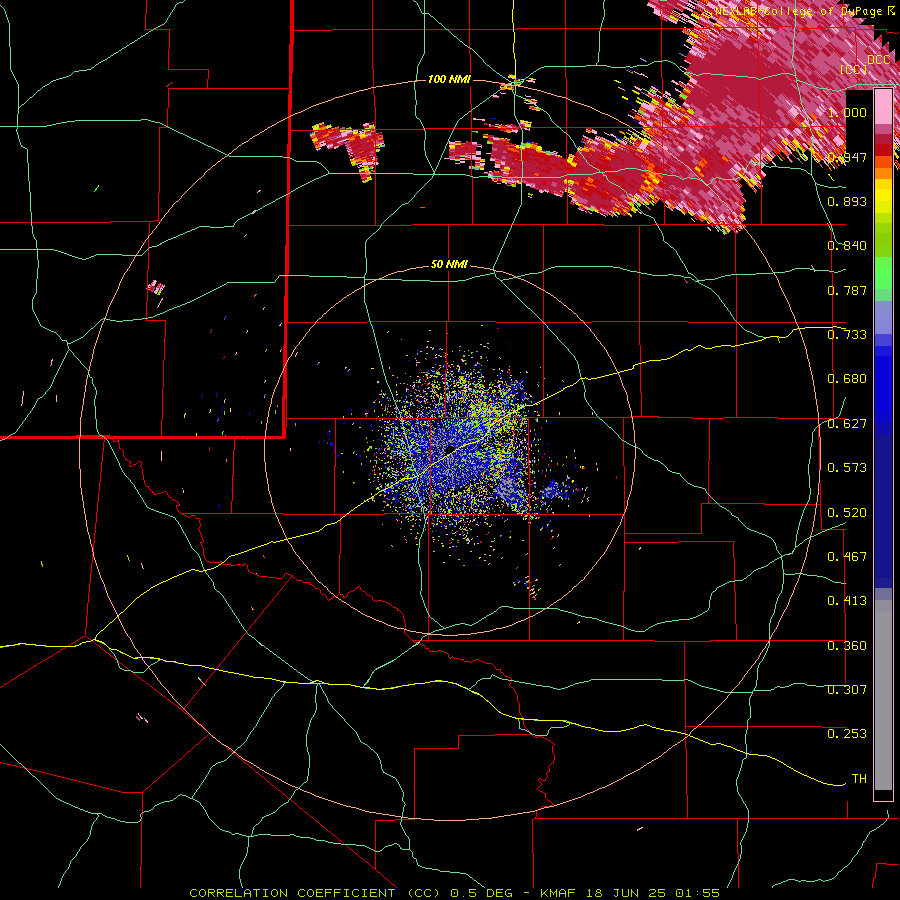Screen dimensions: 900x900
Task: Click the [CC] label under DCC
Action: 854,70
